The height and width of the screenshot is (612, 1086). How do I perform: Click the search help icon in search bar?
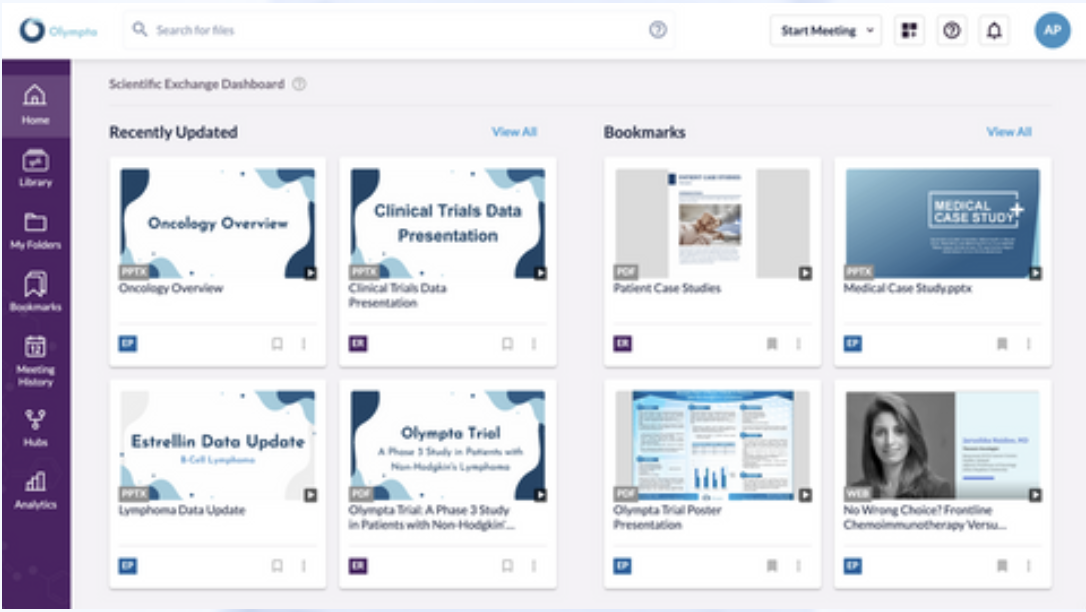pos(658,30)
